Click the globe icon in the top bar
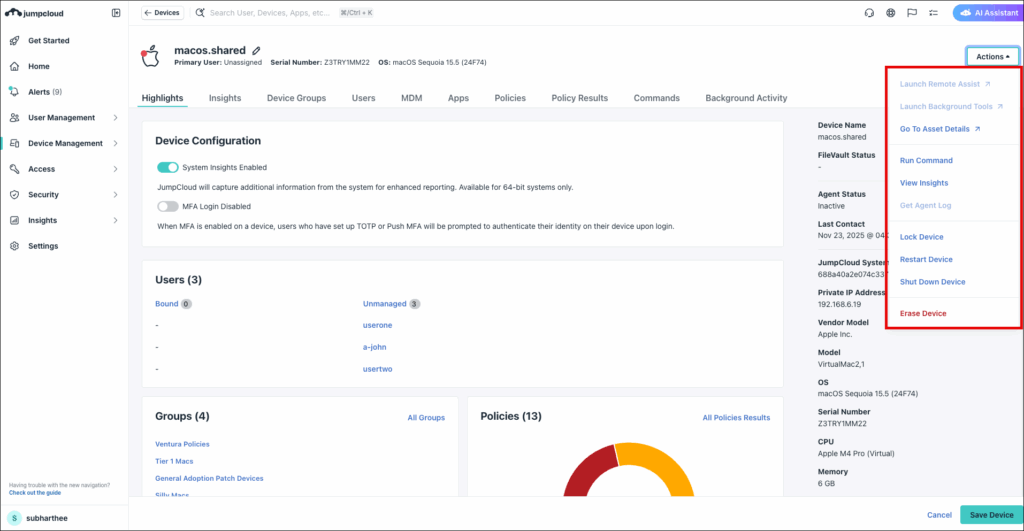 [890, 13]
